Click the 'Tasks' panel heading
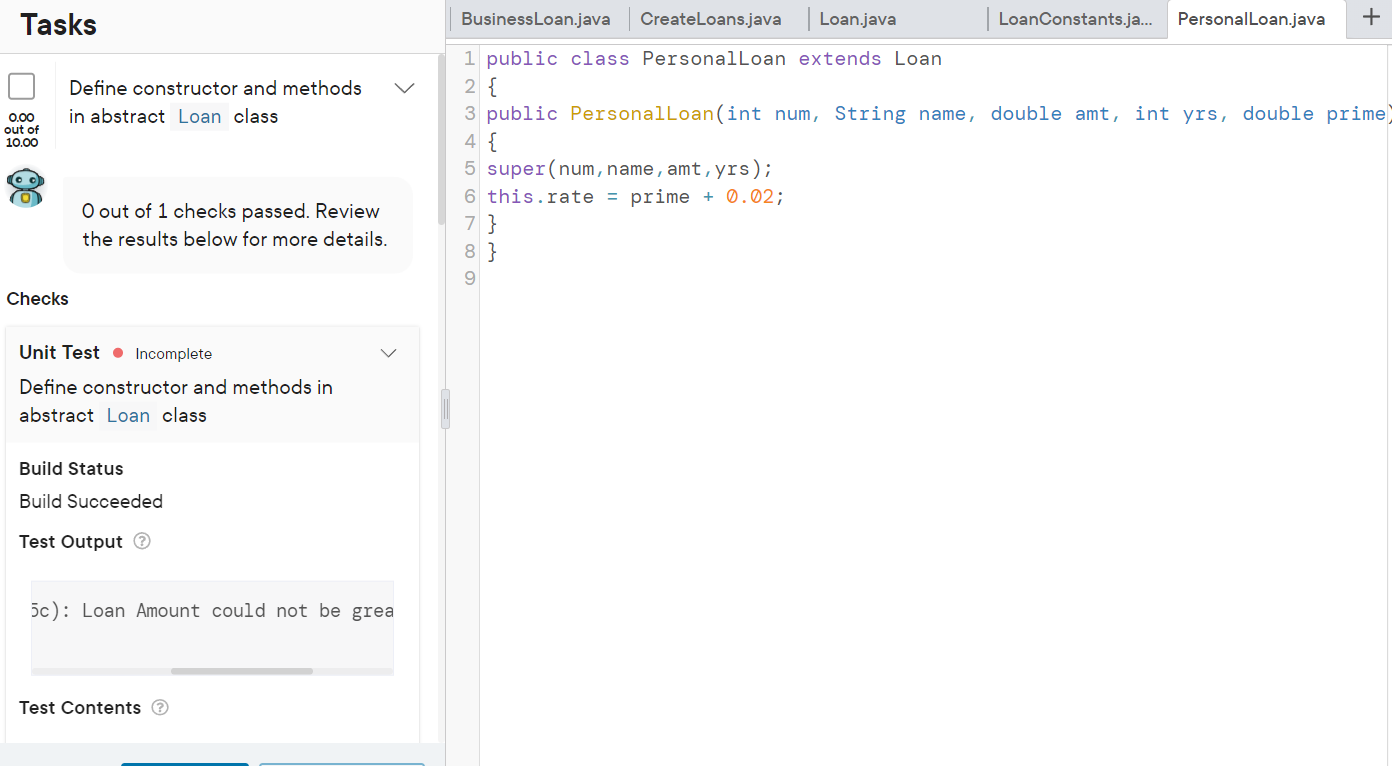The height and width of the screenshot is (766, 1392). click(x=59, y=24)
